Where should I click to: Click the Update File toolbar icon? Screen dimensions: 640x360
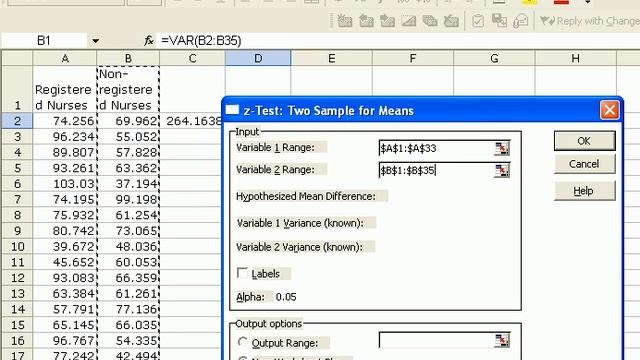(499, 21)
